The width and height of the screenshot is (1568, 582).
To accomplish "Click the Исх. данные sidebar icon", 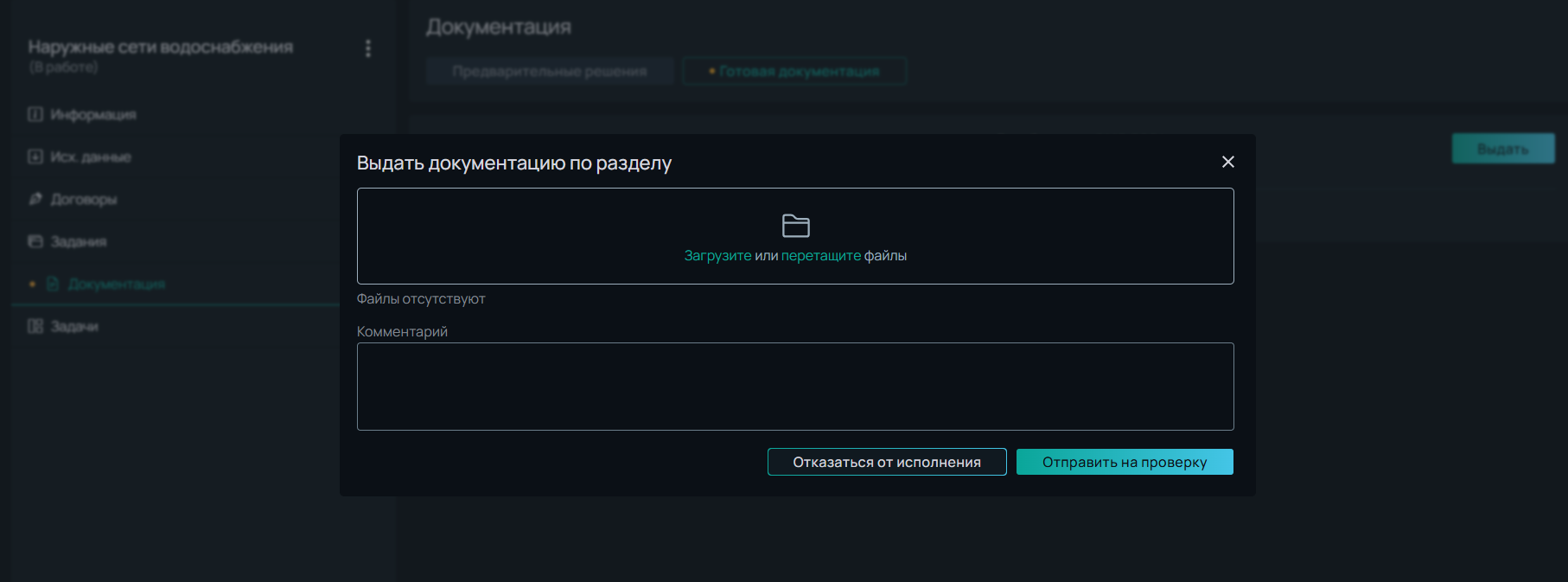I will pyautogui.click(x=35, y=157).
